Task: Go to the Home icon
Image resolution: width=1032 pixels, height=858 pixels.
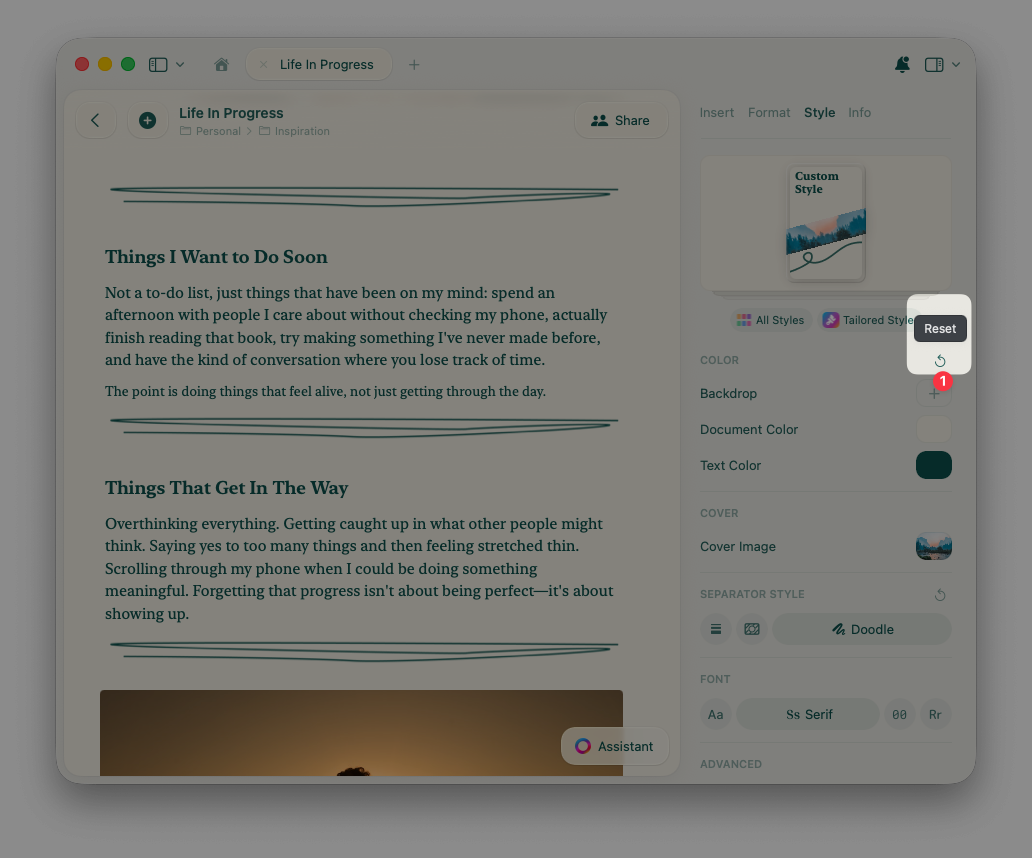Action: click(x=222, y=64)
